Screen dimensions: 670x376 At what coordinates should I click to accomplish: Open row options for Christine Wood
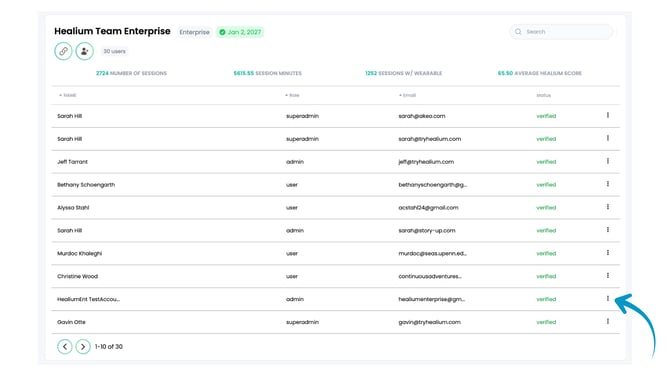[608, 276]
